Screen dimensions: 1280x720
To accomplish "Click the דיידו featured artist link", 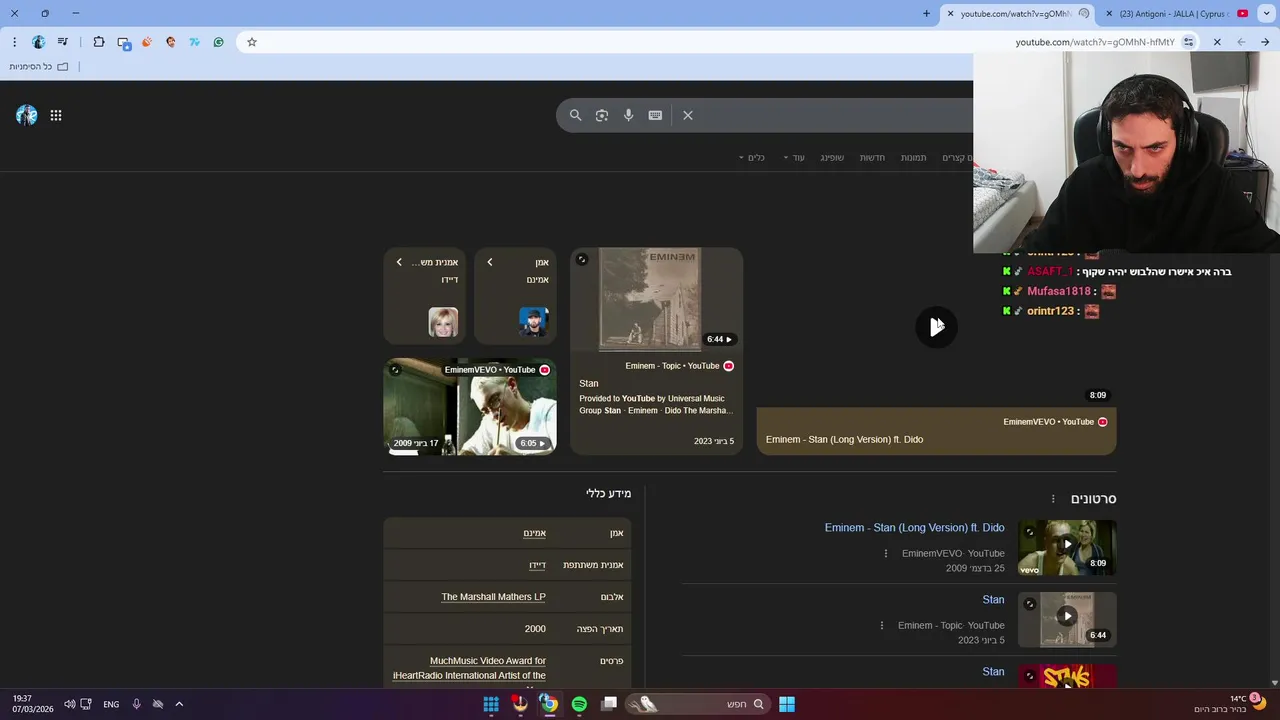I will tap(537, 565).
